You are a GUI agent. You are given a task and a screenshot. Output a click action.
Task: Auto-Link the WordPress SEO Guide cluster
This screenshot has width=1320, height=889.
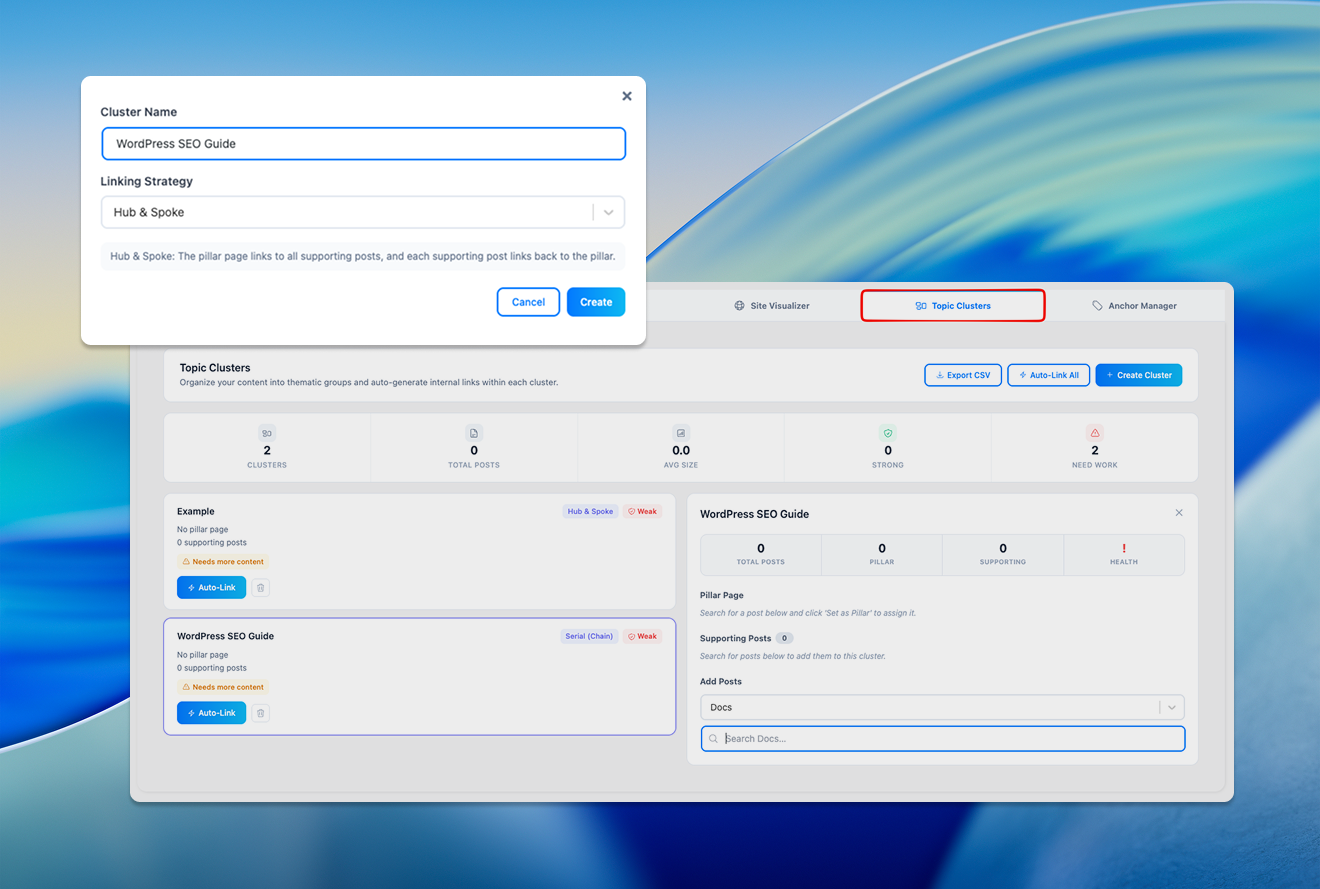(211, 713)
